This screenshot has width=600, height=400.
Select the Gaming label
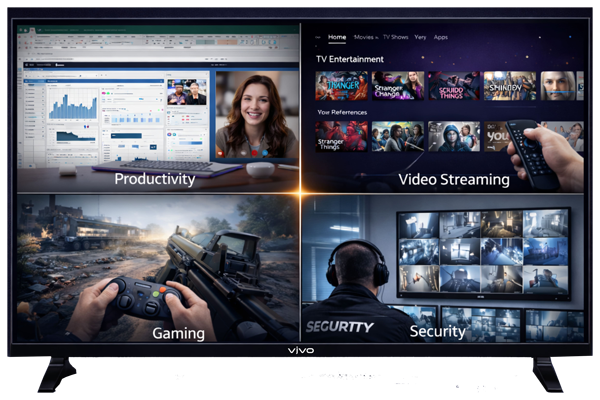(178, 332)
